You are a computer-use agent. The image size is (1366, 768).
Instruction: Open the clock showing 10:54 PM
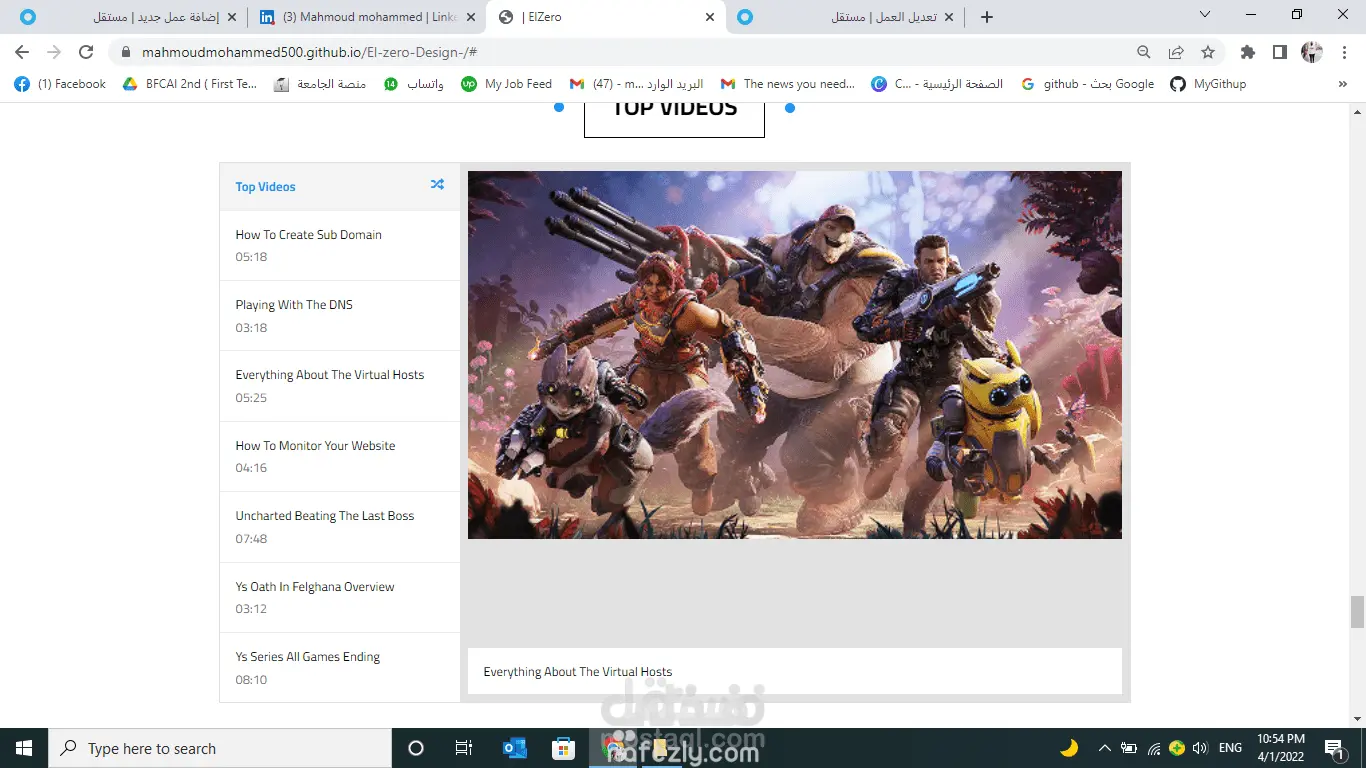coord(1281,748)
